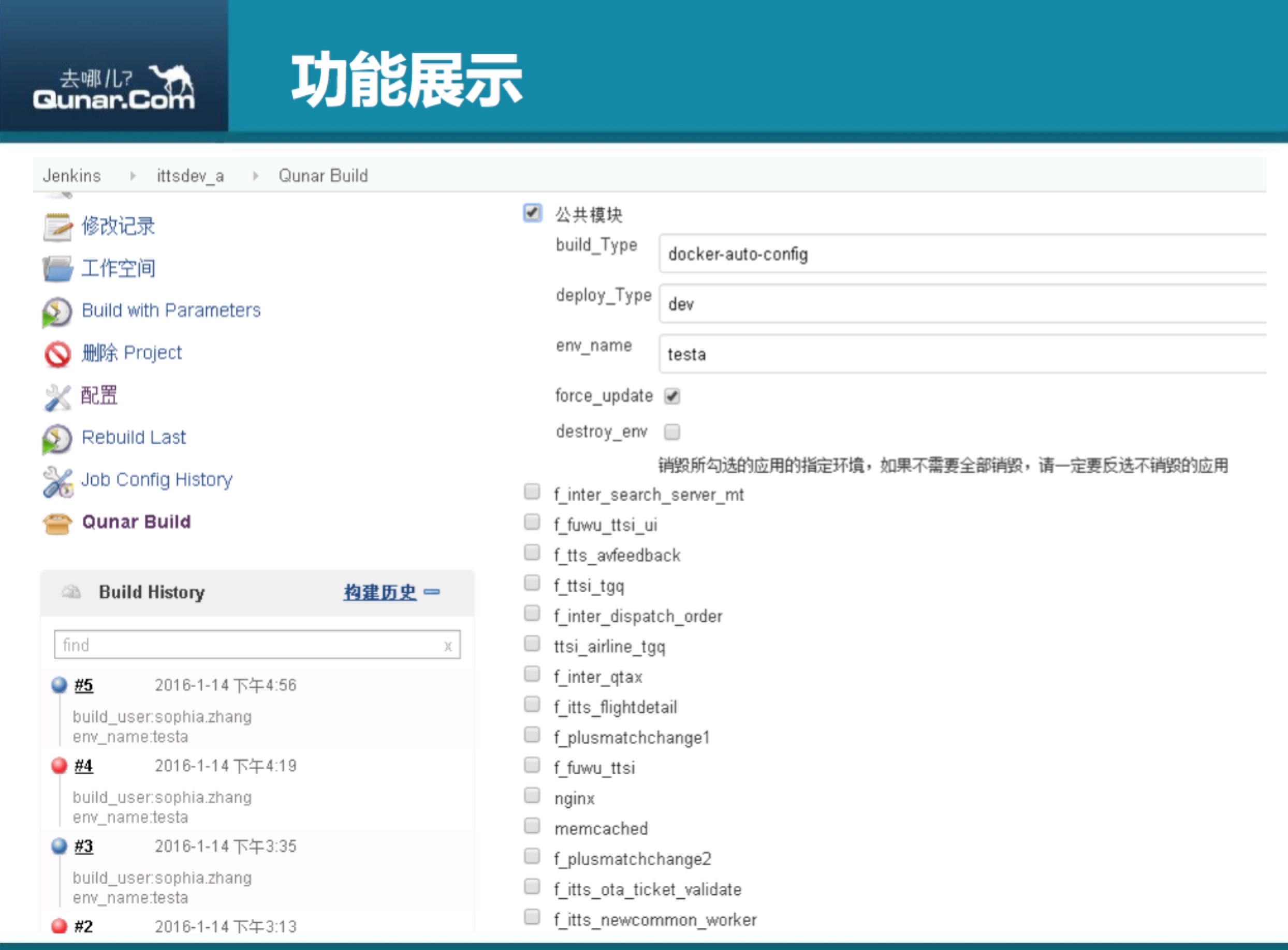Image resolution: width=1288 pixels, height=950 pixels.
Task: Click the red status ball next to #4
Action: (58, 765)
